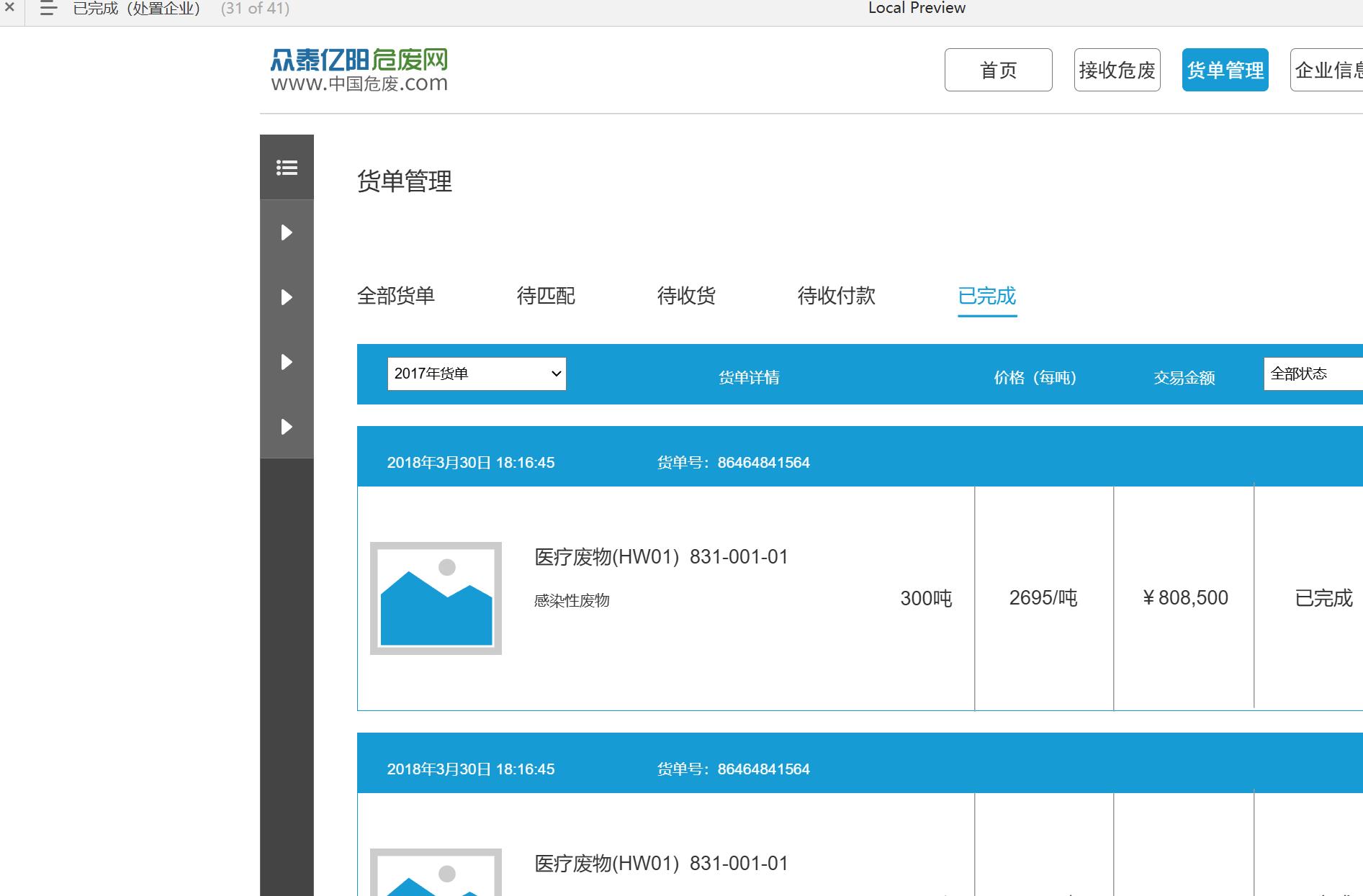1363x896 pixels.
Task: Switch to the 待收货 tab
Action: (686, 296)
